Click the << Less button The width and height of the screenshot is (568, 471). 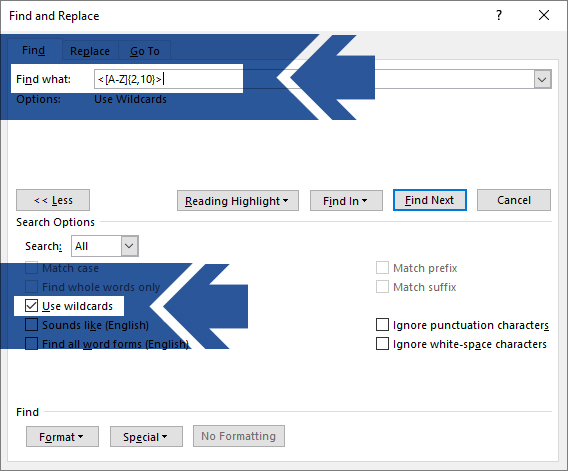pyautogui.click(x=53, y=200)
